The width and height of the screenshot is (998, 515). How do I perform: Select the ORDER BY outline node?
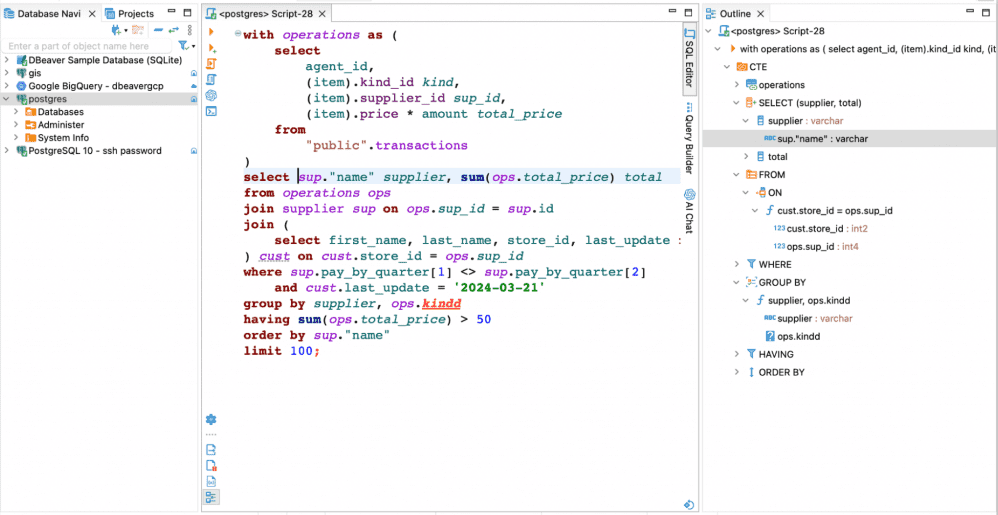click(x=781, y=372)
